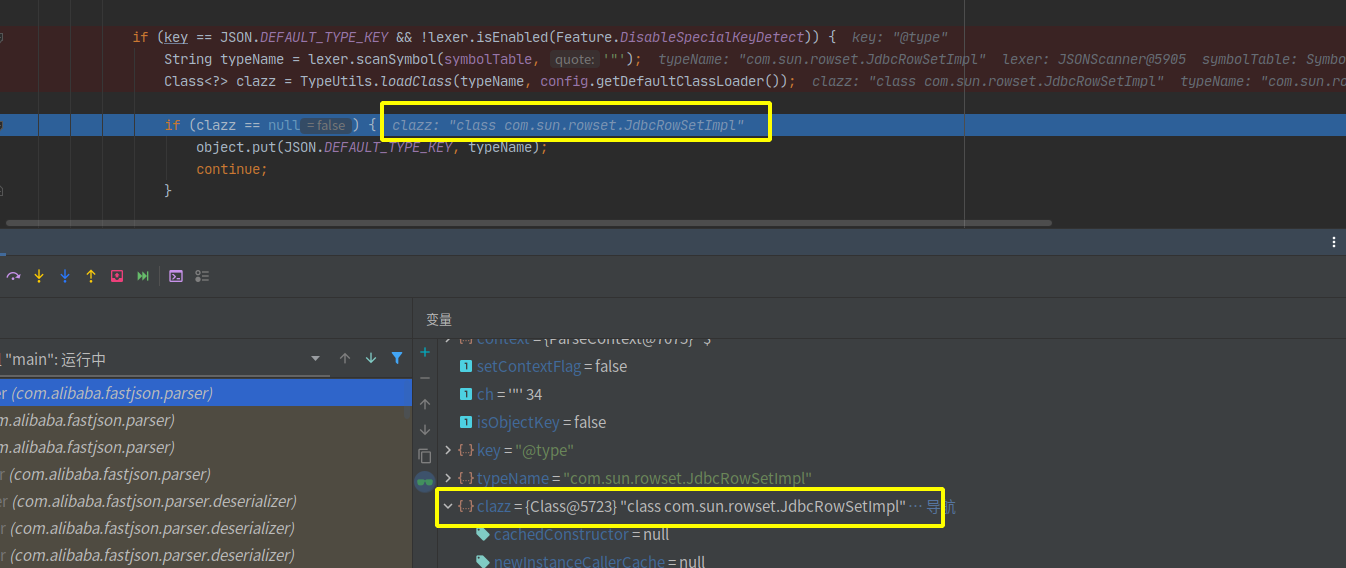Screen dimensions: 1346x568
Task: Toggle the watches glasses icon
Action: [425, 482]
